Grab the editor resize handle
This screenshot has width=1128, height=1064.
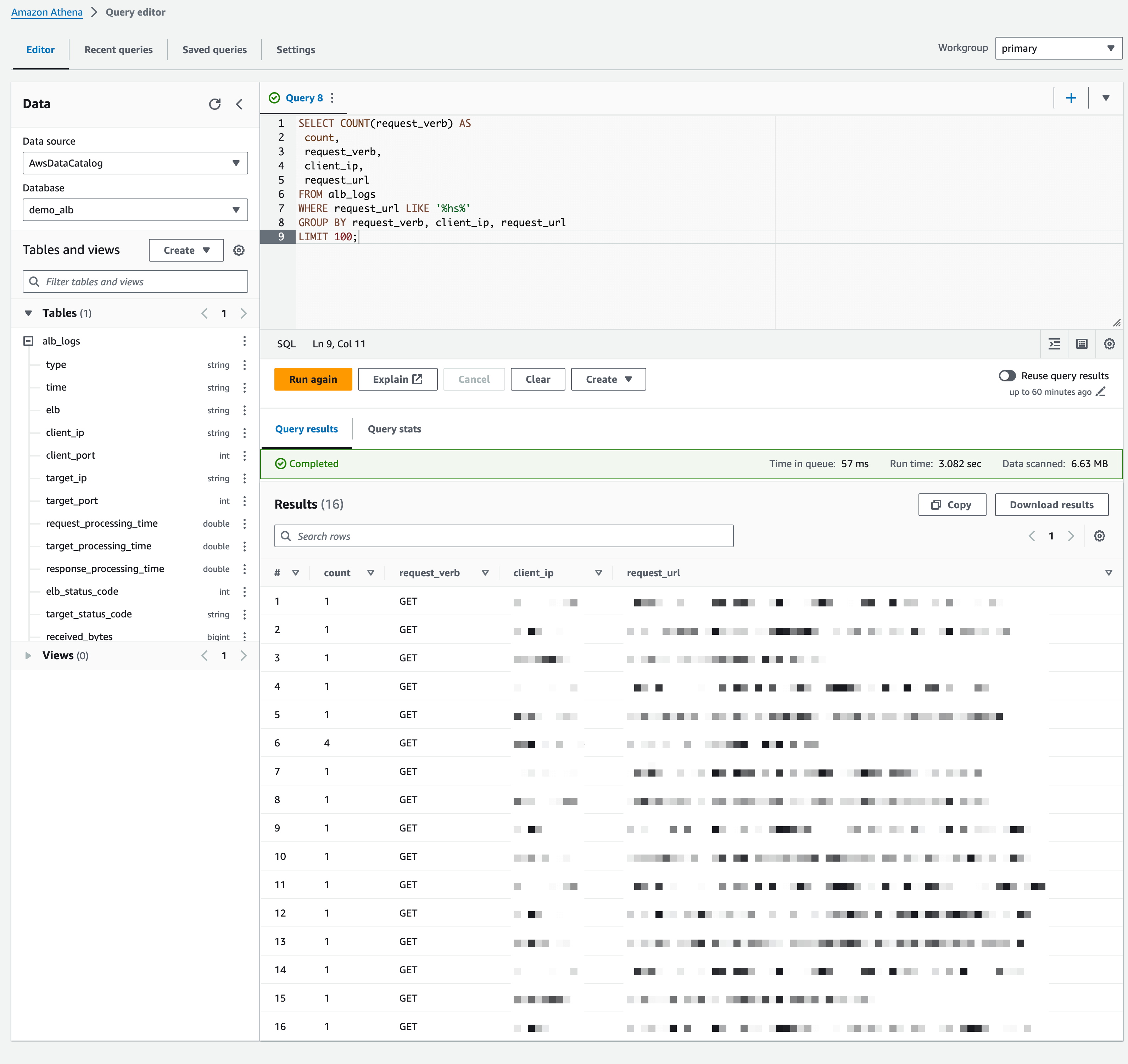tap(1117, 323)
